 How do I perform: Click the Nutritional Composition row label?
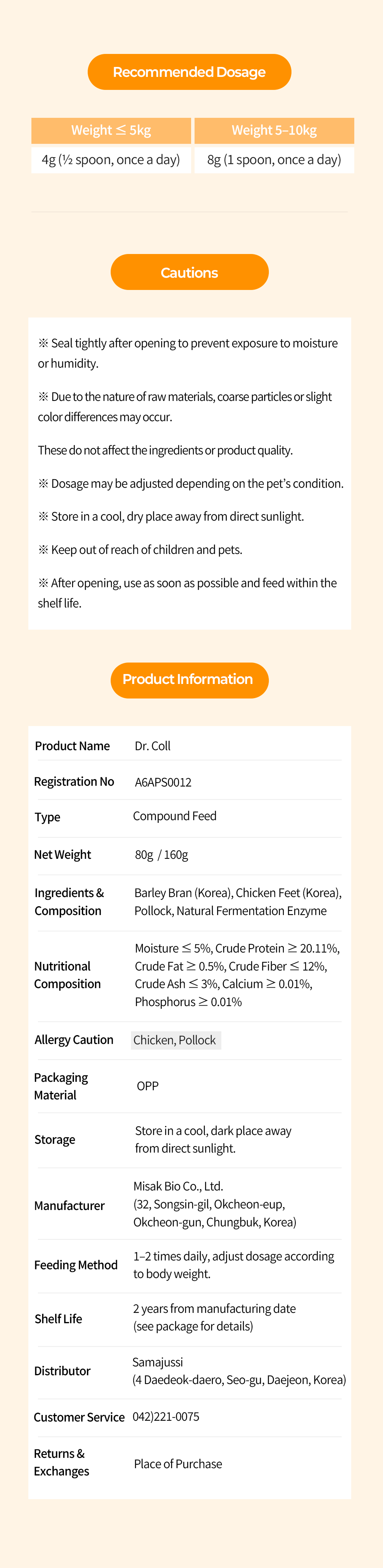(x=67, y=975)
